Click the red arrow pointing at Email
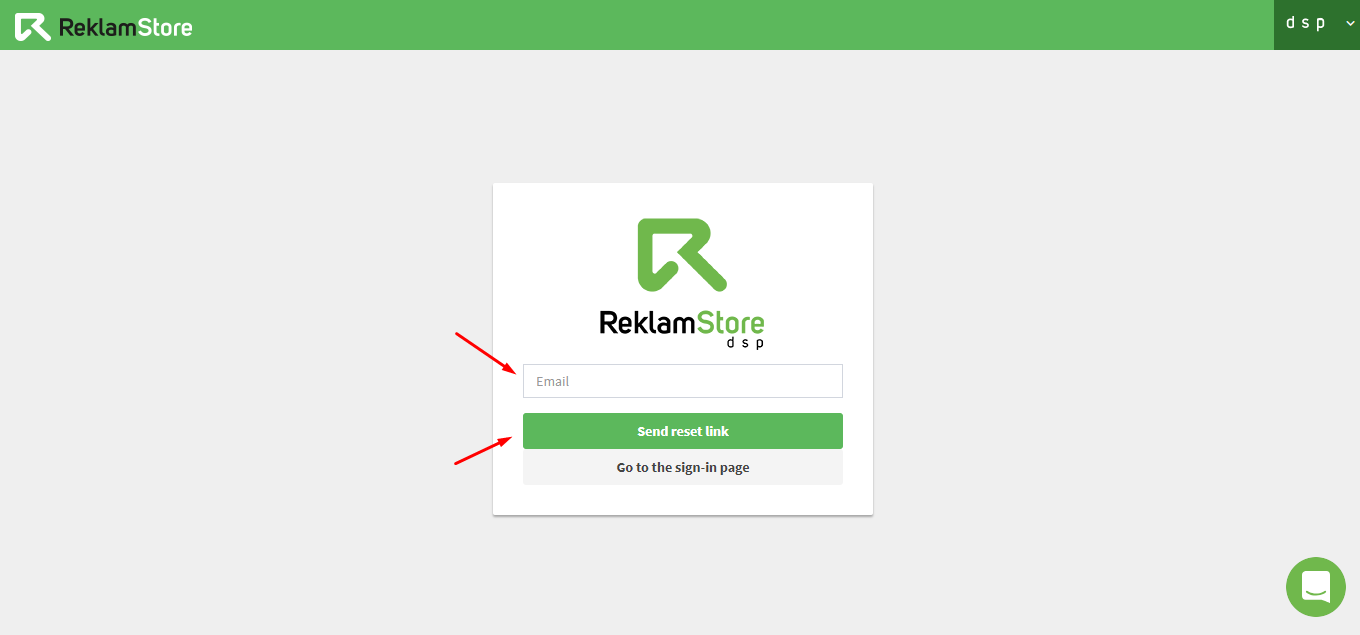 tap(487, 353)
